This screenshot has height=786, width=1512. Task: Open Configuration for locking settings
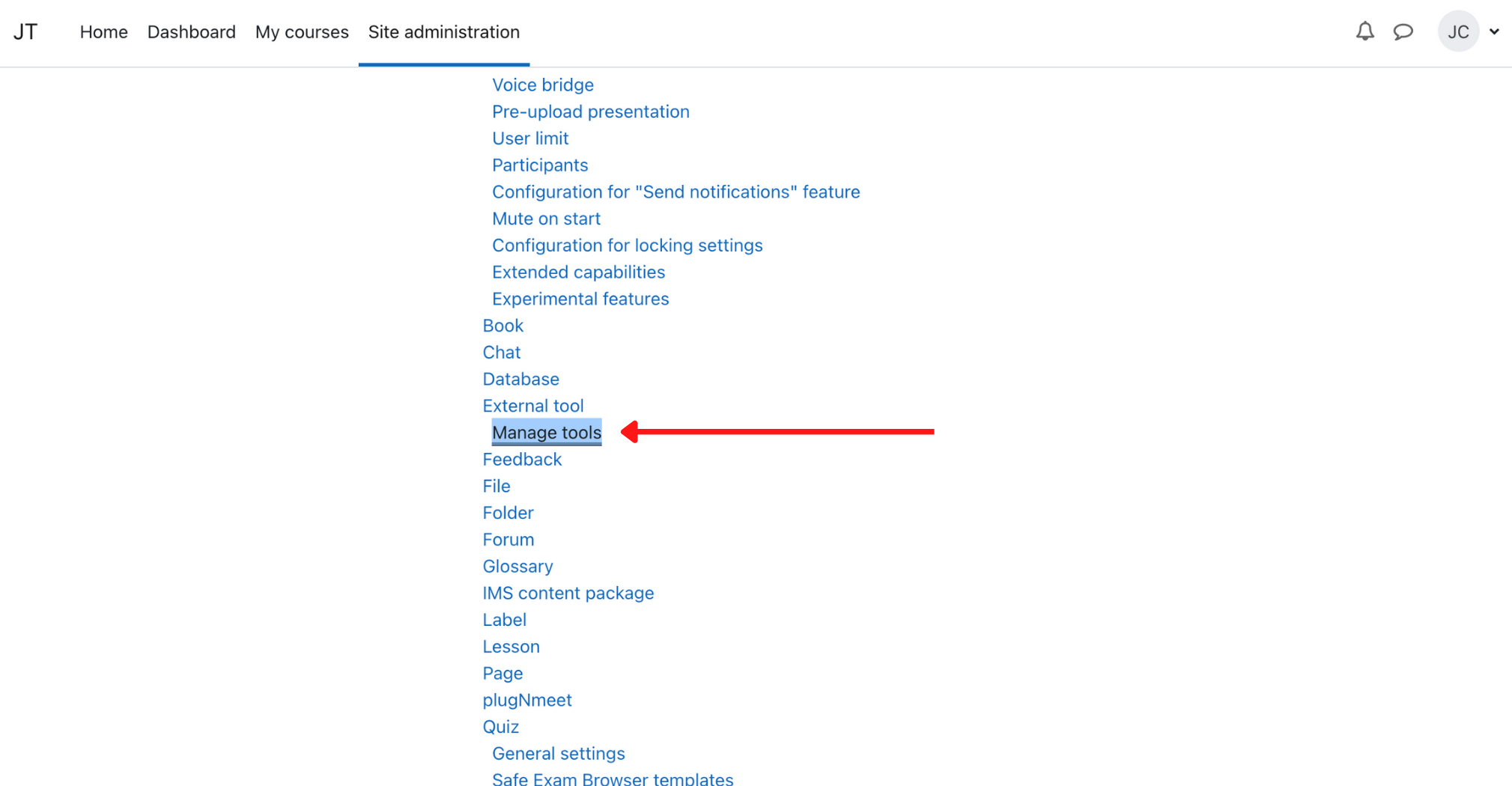coord(627,246)
